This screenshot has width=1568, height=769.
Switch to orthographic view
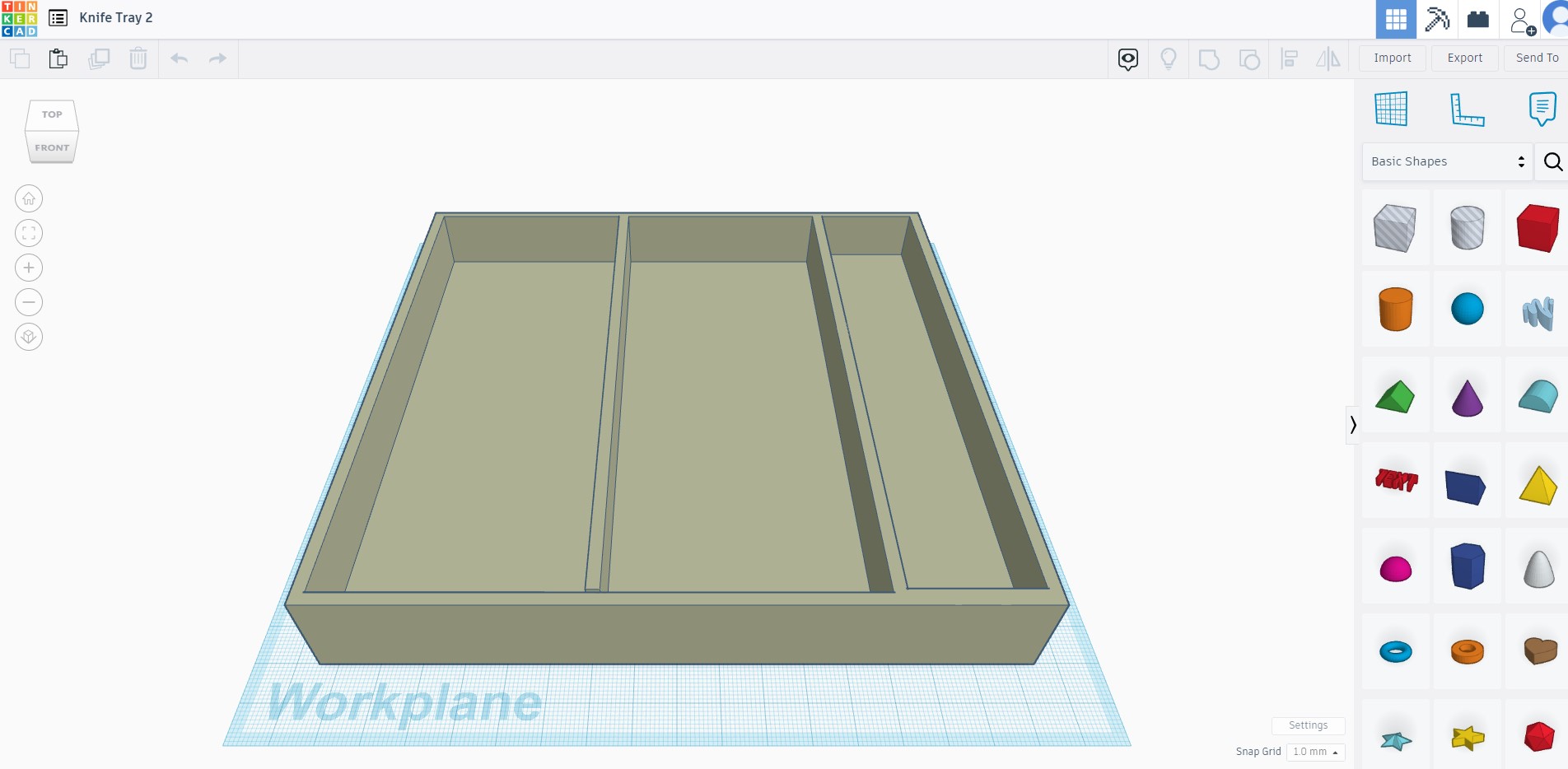pyautogui.click(x=27, y=336)
